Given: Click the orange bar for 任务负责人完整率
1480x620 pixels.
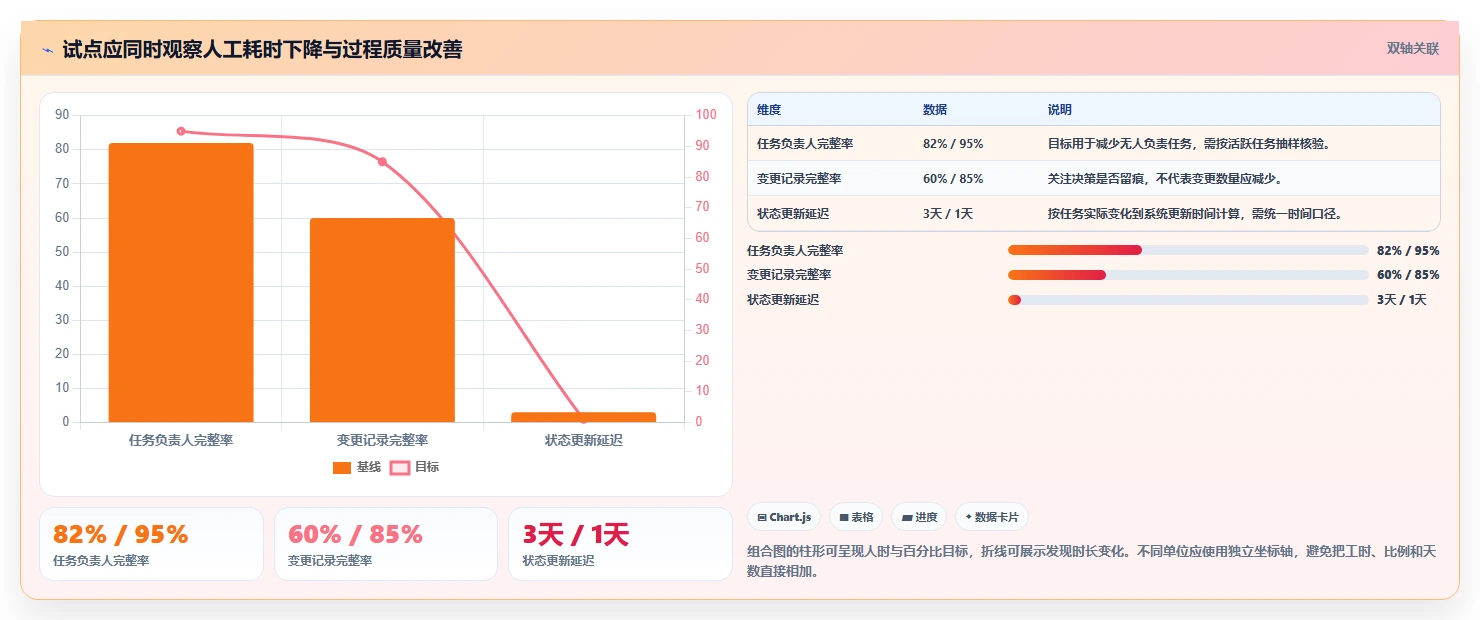Looking at the screenshot, I should pos(181,282).
